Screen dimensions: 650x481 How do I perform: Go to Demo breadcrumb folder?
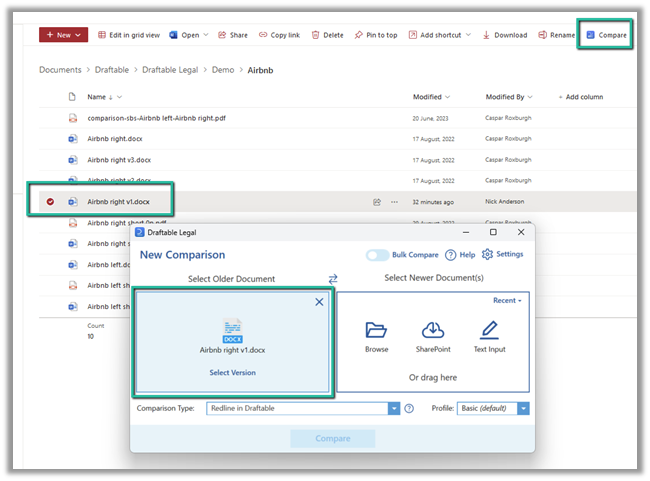point(223,70)
